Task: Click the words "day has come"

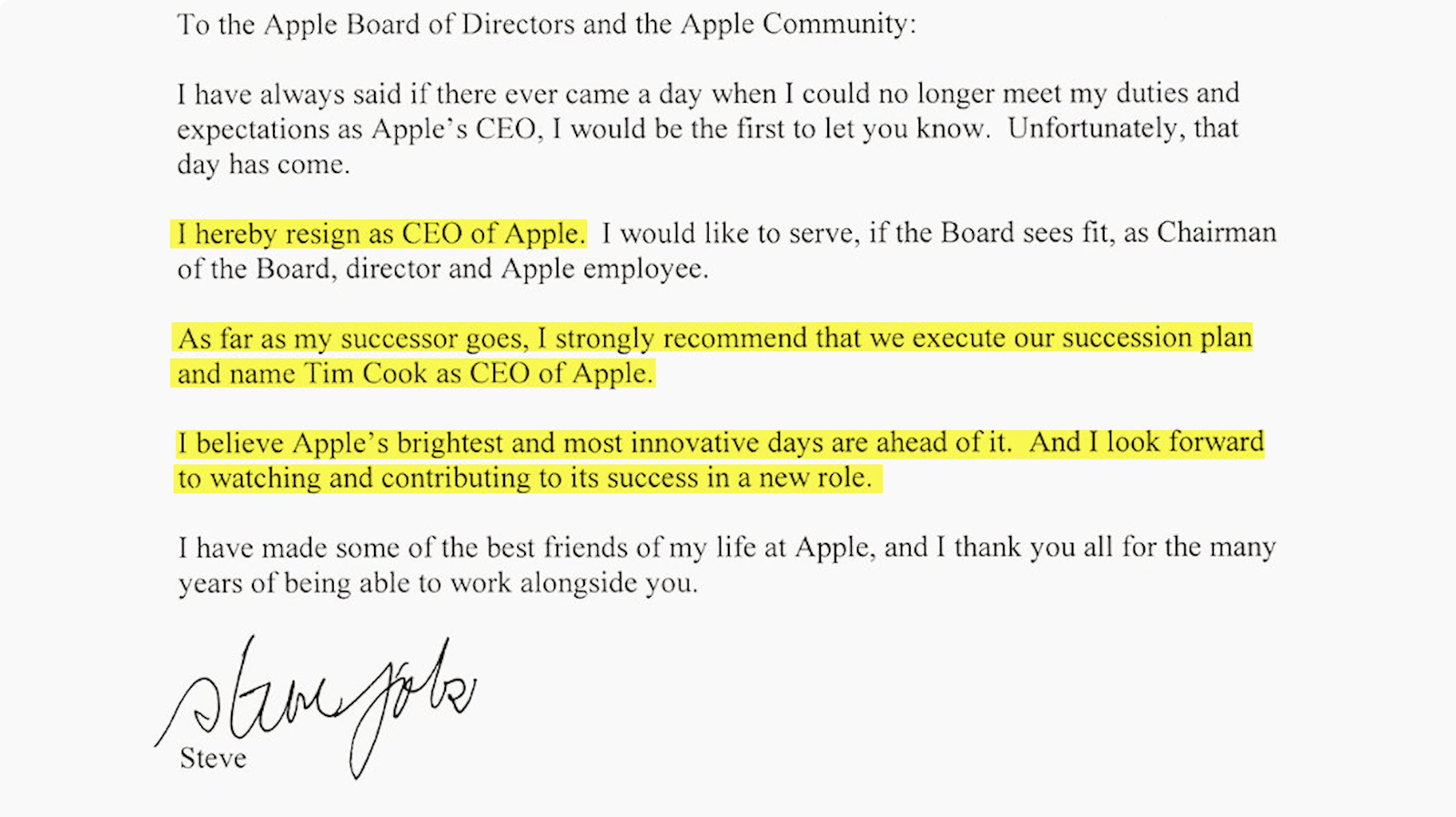Action: [x=263, y=165]
